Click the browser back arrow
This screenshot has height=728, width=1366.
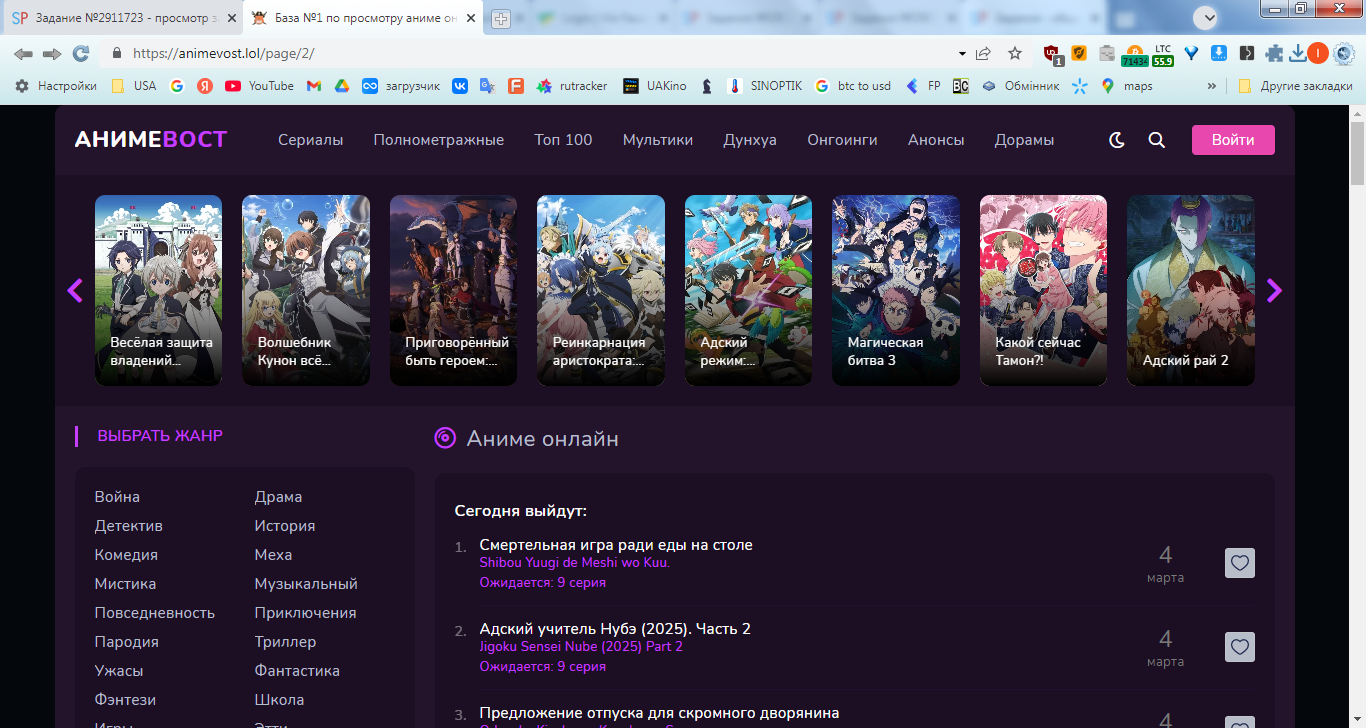pos(23,53)
